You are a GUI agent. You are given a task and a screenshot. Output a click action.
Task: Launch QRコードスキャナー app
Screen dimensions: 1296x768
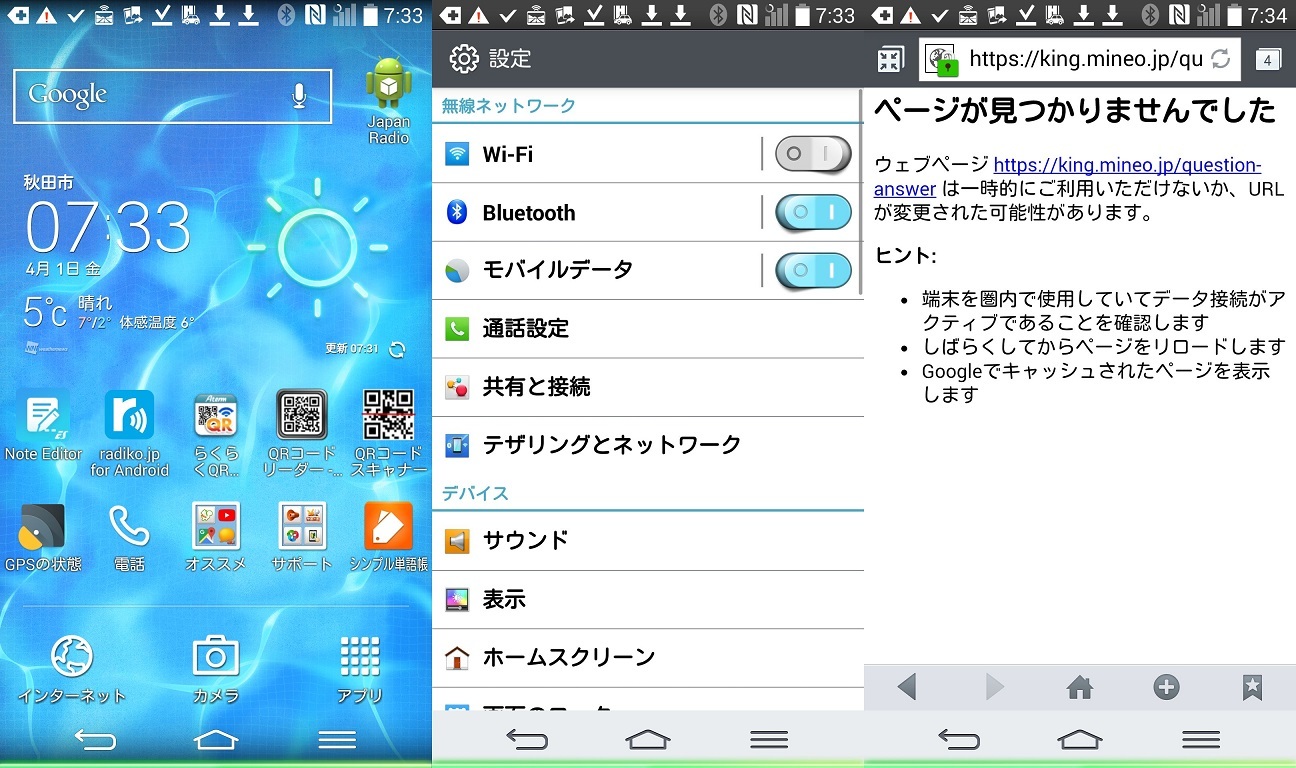click(x=389, y=433)
